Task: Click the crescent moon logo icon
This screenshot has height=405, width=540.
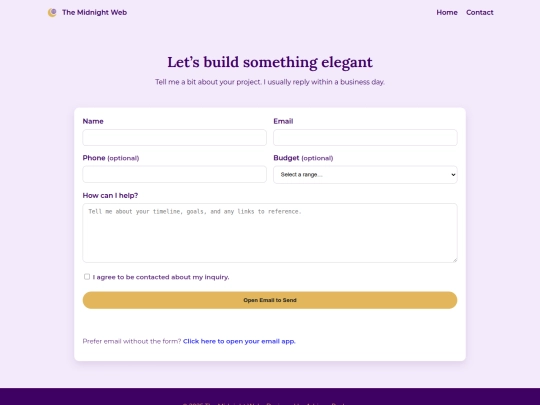Action: (52, 13)
